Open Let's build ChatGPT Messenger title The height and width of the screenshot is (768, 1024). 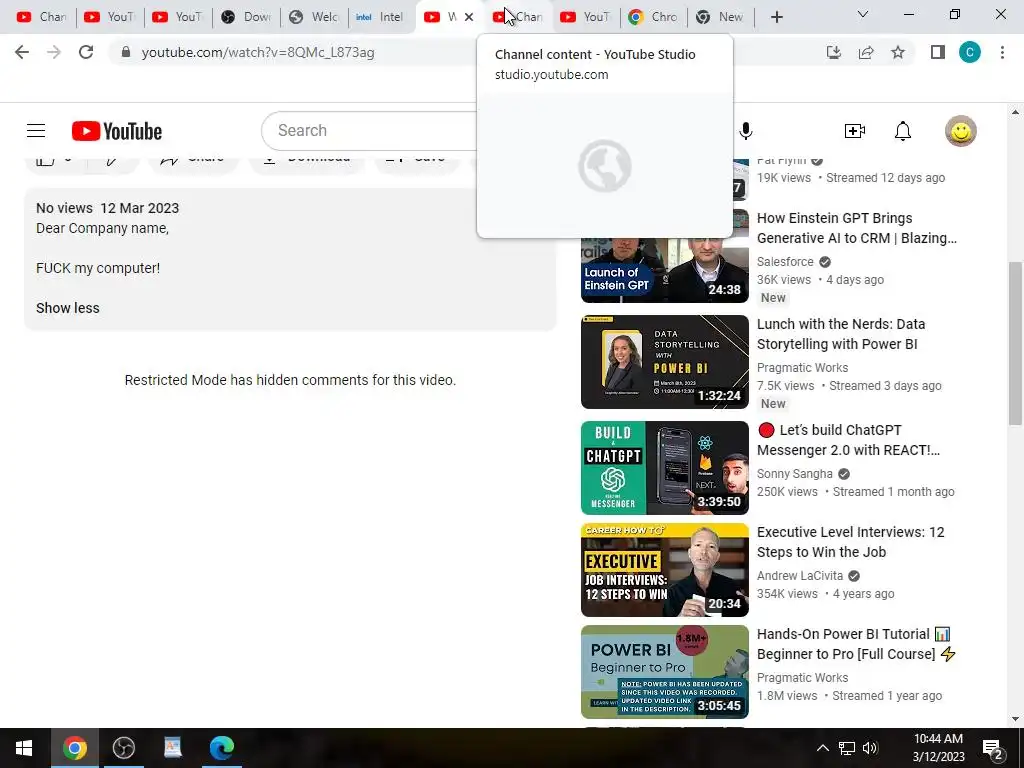coord(848,440)
